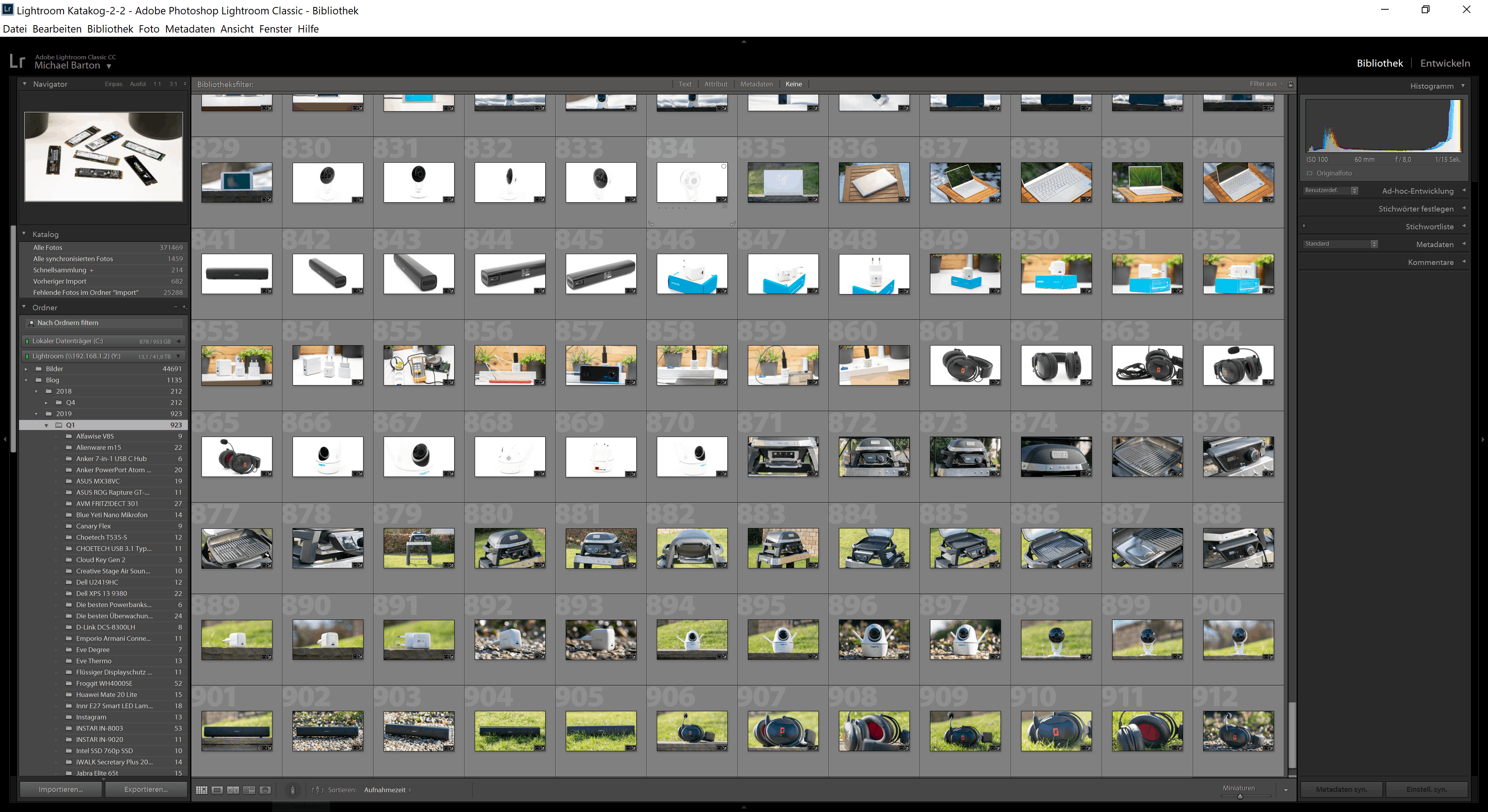Screen dimensions: 1488x812
Task: Expand the Kommentare panel
Action: (1464, 262)
